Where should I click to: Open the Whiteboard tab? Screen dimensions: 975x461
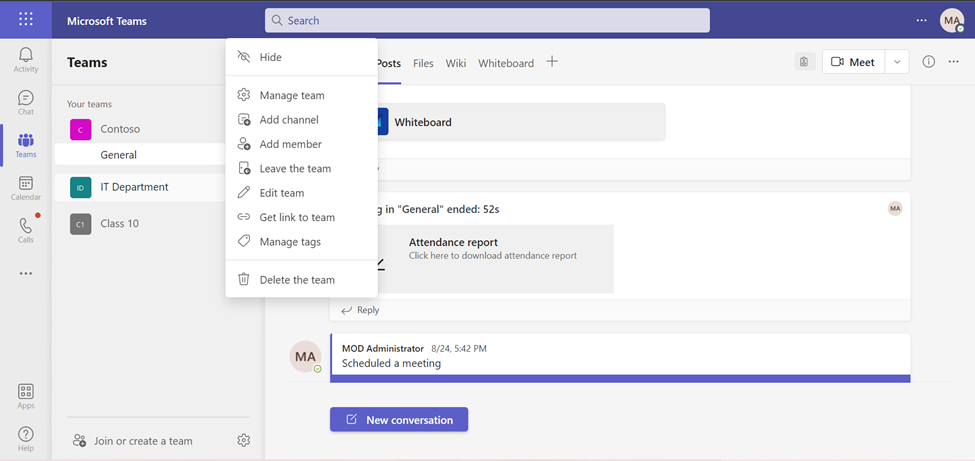click(506, 63)
